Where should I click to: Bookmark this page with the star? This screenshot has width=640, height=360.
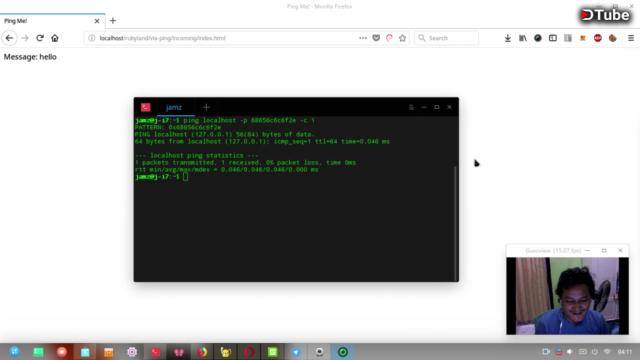coord(402,38)
